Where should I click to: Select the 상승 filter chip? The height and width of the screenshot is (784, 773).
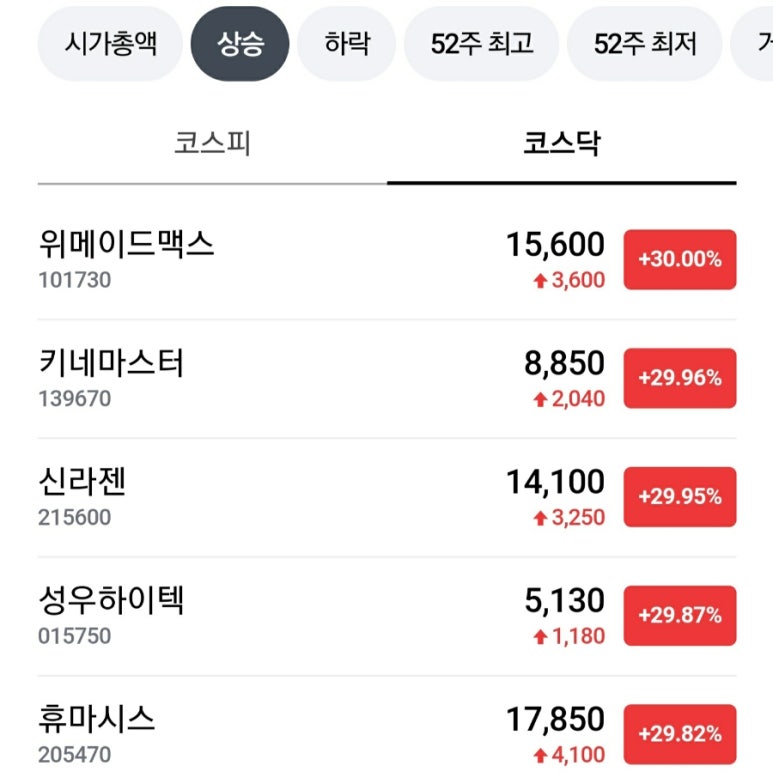pos(240,44)
